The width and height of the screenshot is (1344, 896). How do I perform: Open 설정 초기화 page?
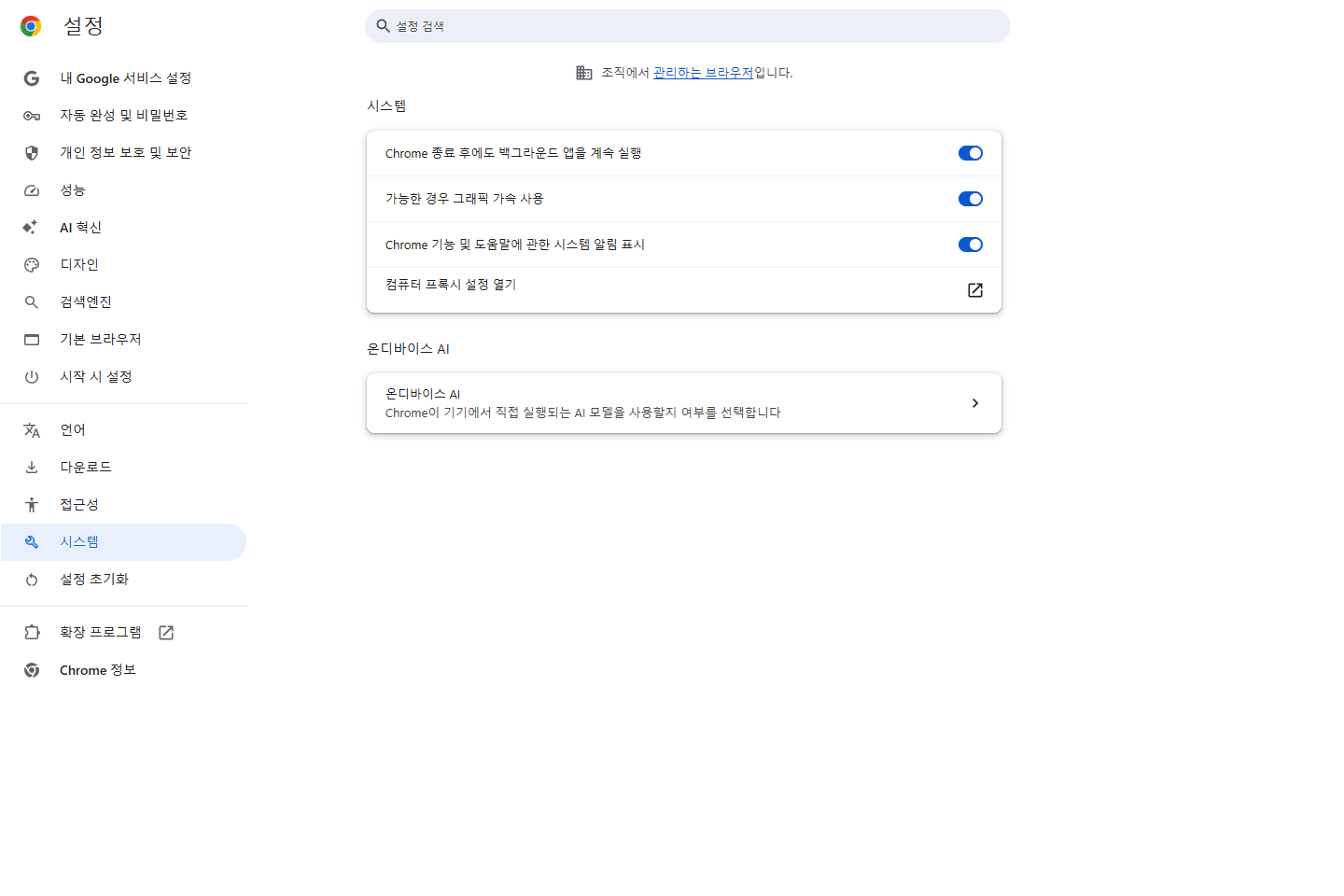(x=123, y=580)
